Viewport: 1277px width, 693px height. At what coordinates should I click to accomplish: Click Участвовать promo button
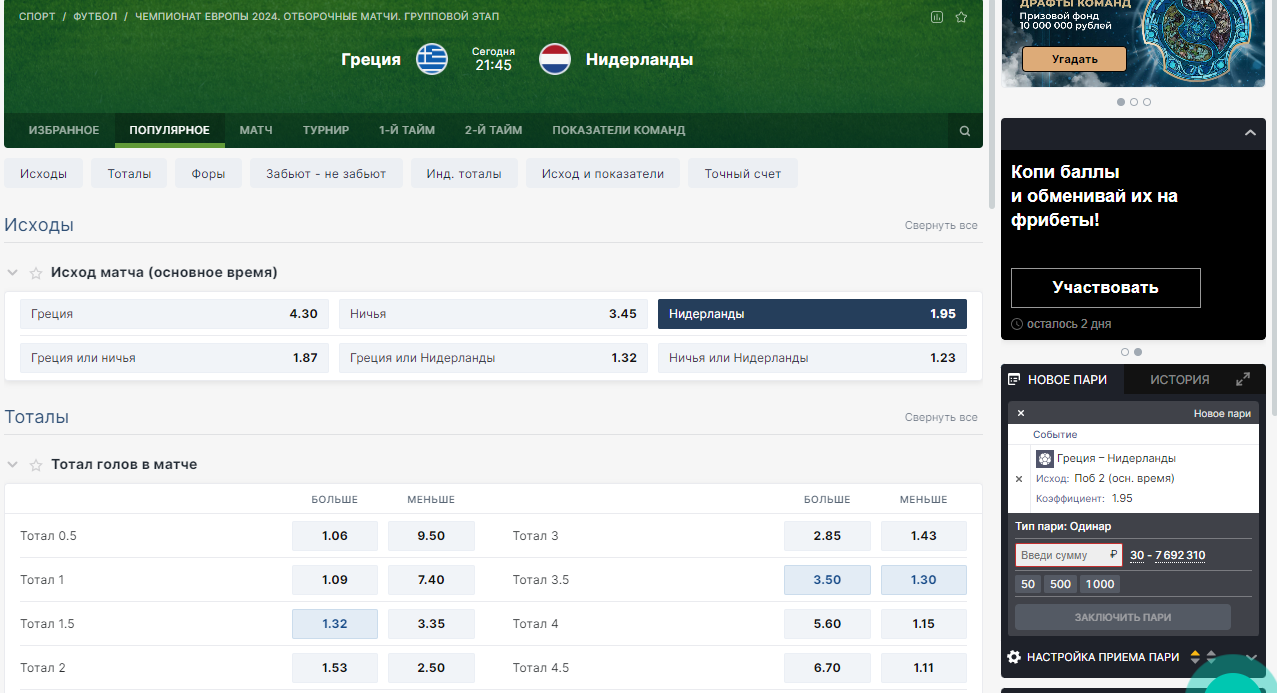click(x=1105, y=288)
